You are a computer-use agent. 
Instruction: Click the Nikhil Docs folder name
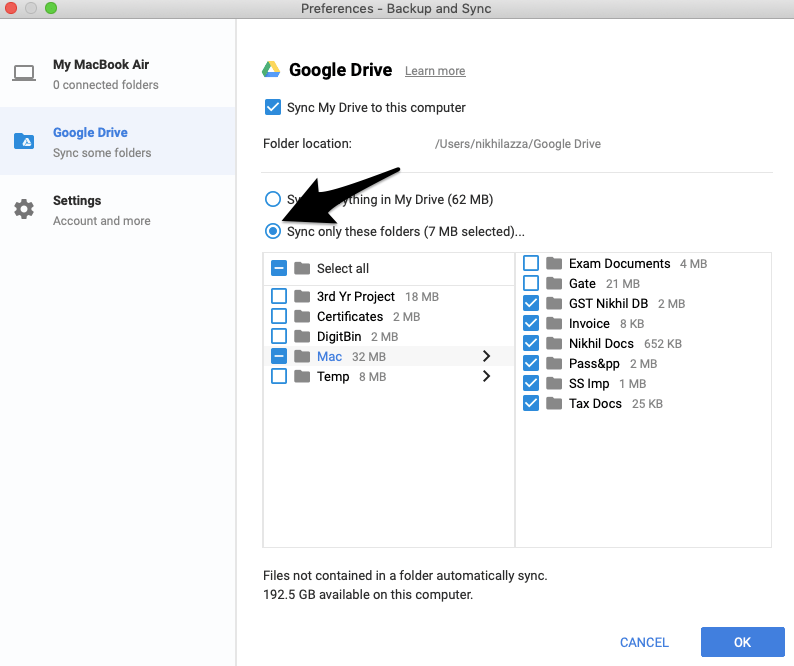pyautogui.click(x=601, y=343)
